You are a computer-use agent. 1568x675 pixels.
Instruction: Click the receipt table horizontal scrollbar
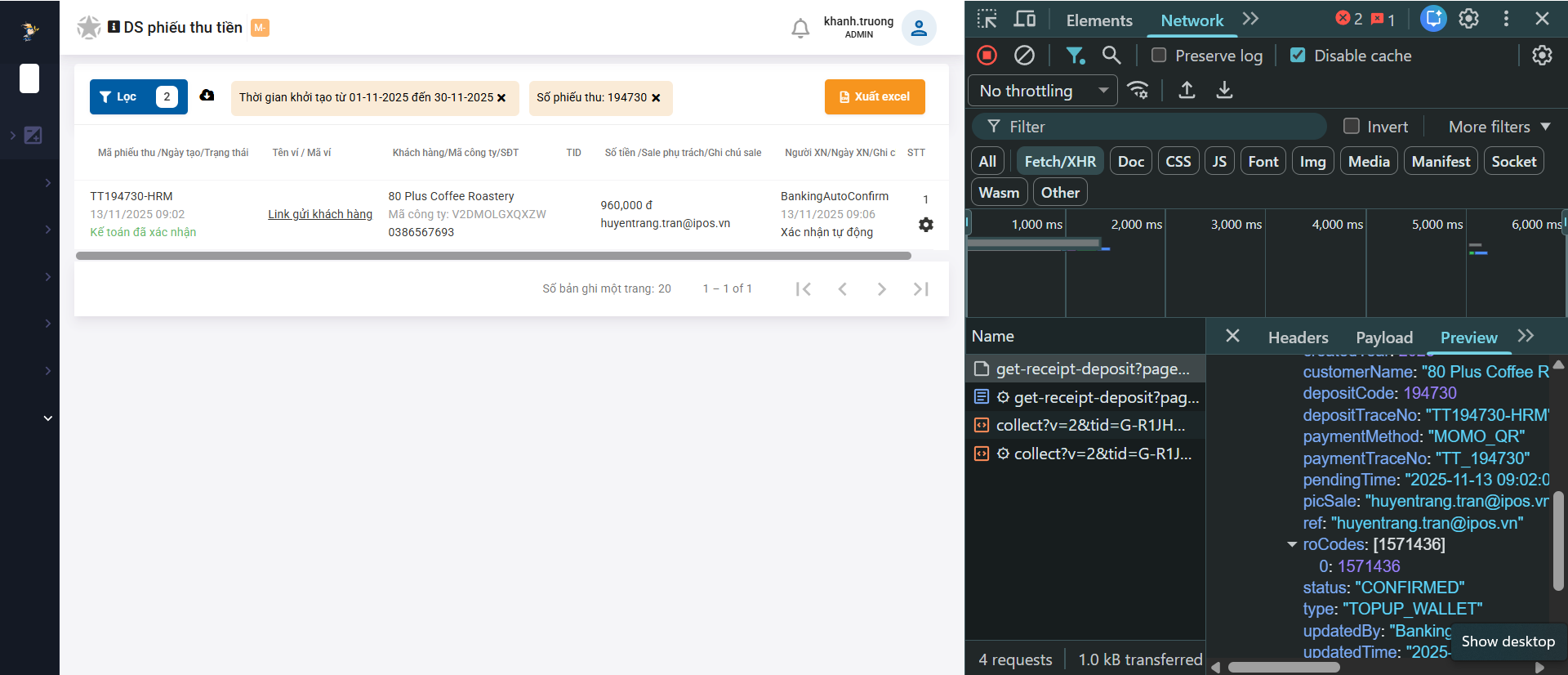coord(493,256)
